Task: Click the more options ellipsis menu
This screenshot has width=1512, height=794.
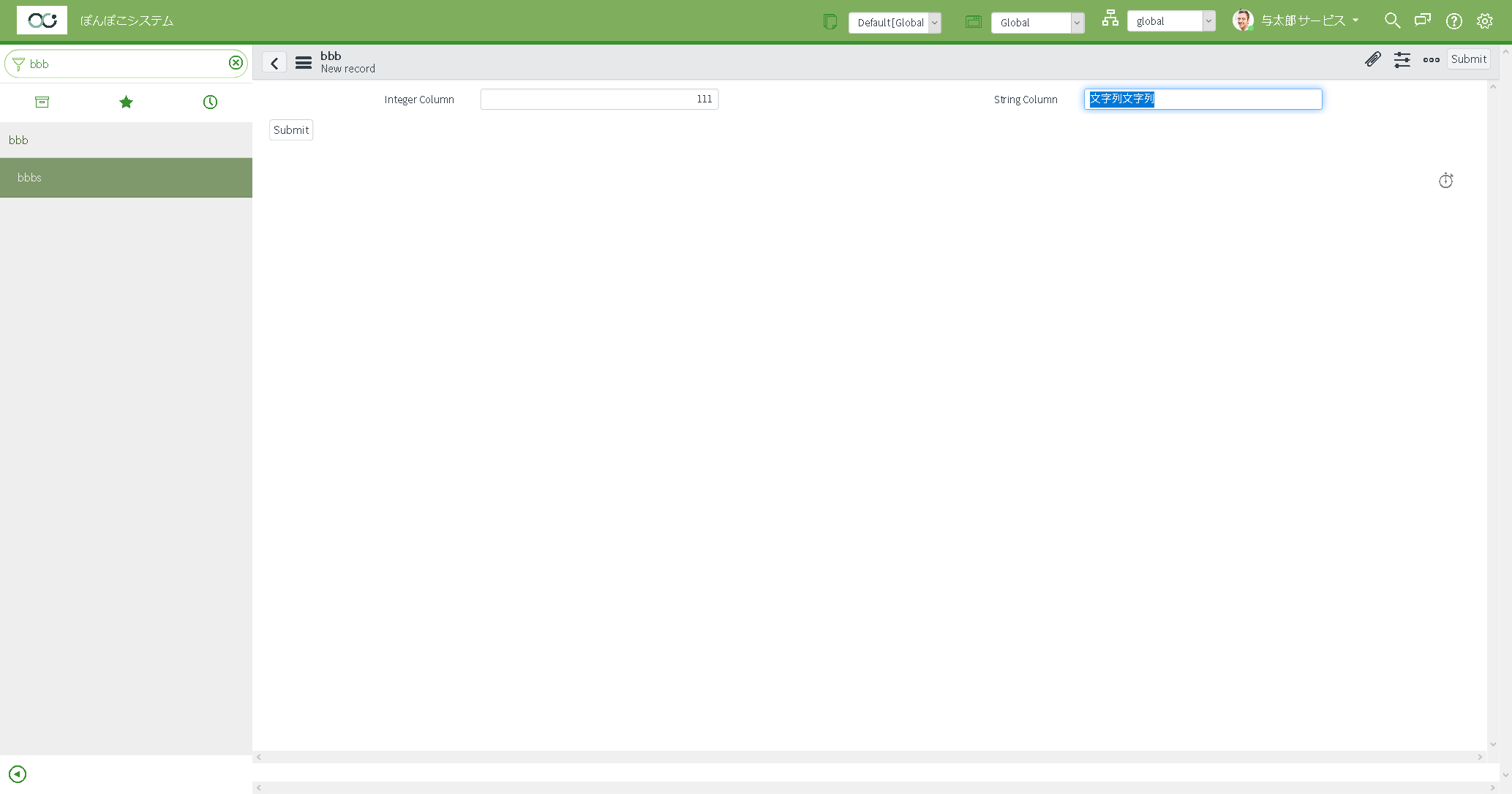Action: point(1432,60)
